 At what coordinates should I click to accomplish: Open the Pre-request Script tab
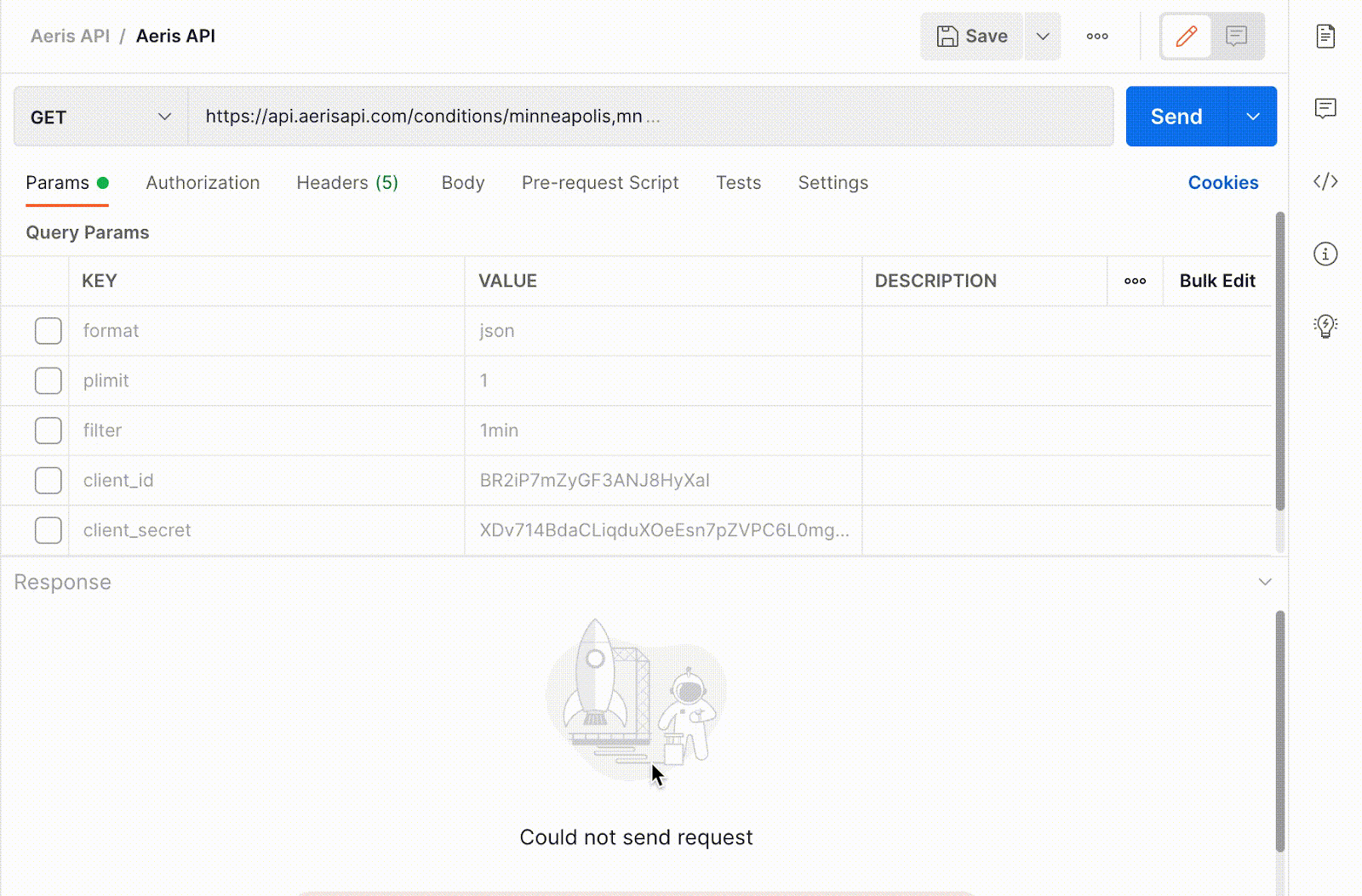point(600,183)
